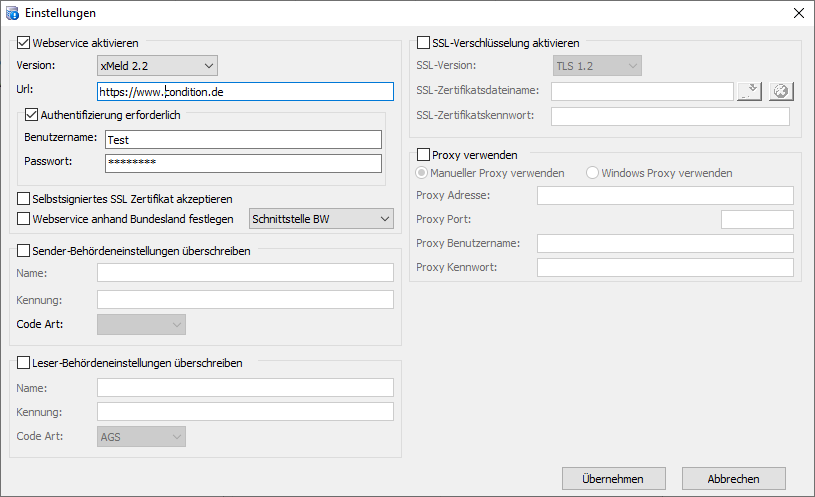The height and width of the screenshot is (497, 815).
Task: Select Windows Proxy verwenden radio button
Action: (593, 173)
